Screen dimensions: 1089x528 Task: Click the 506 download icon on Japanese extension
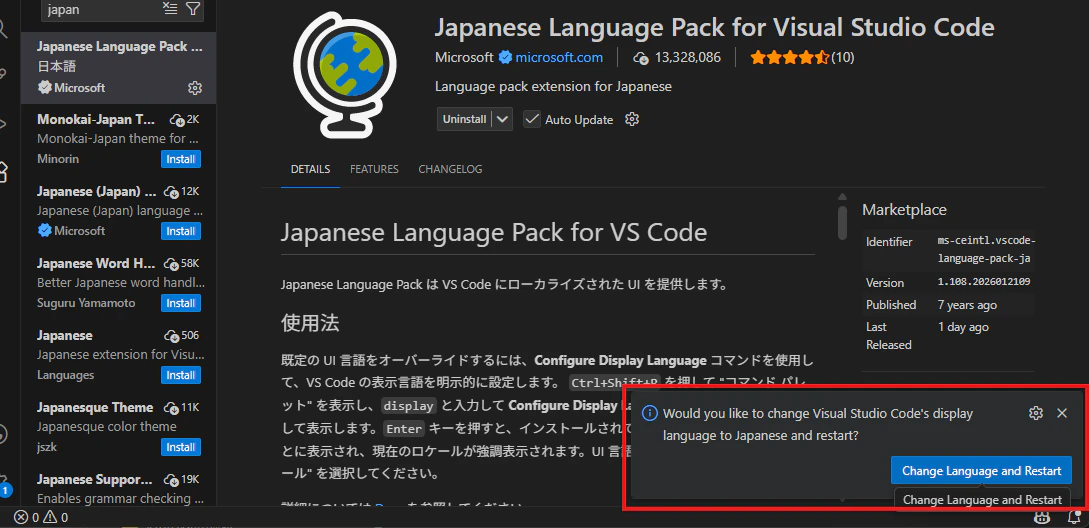point(172,336)
